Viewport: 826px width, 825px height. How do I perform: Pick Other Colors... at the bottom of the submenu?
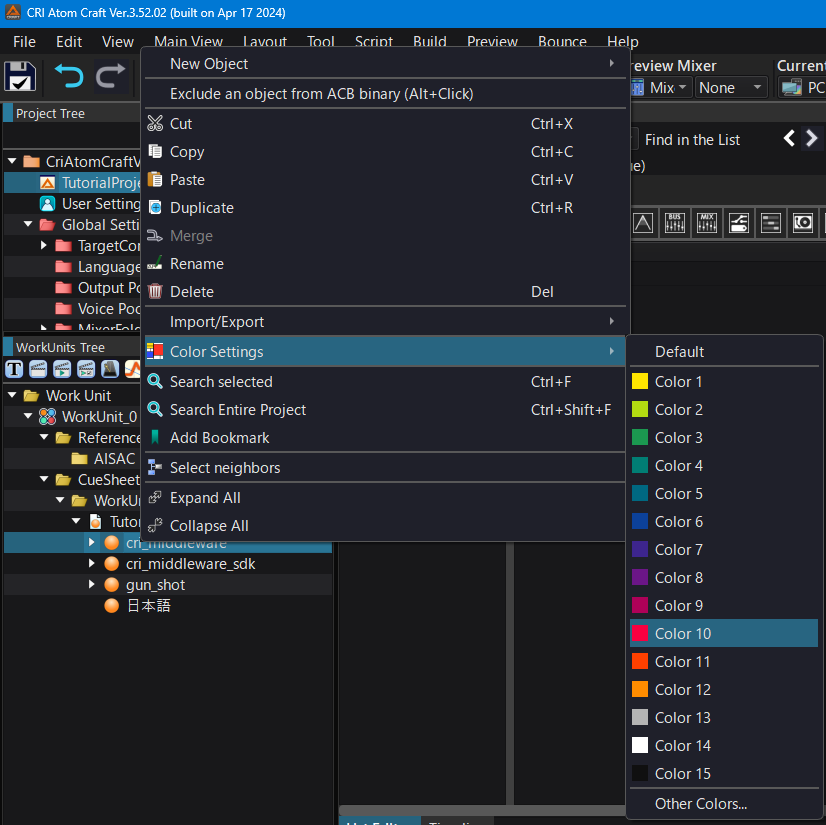coord(700,804)
